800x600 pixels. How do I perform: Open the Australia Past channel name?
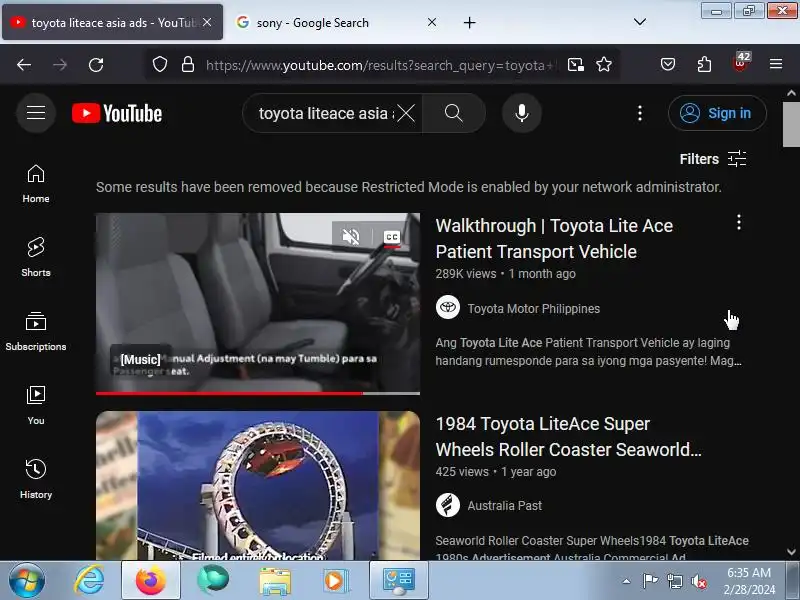tap(505, 506)
